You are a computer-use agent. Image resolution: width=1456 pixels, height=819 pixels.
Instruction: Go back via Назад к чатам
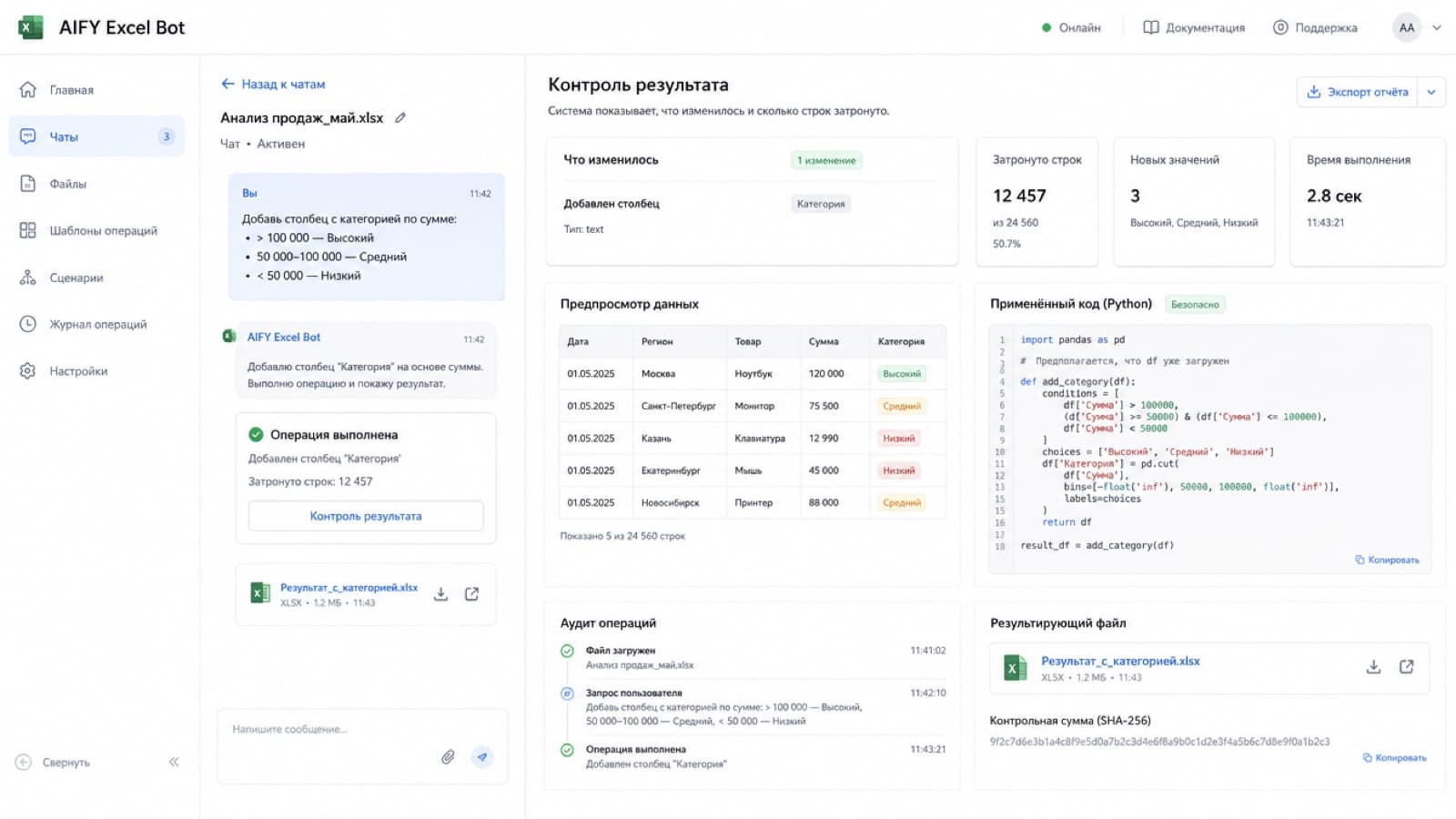[x=273, y=84]
